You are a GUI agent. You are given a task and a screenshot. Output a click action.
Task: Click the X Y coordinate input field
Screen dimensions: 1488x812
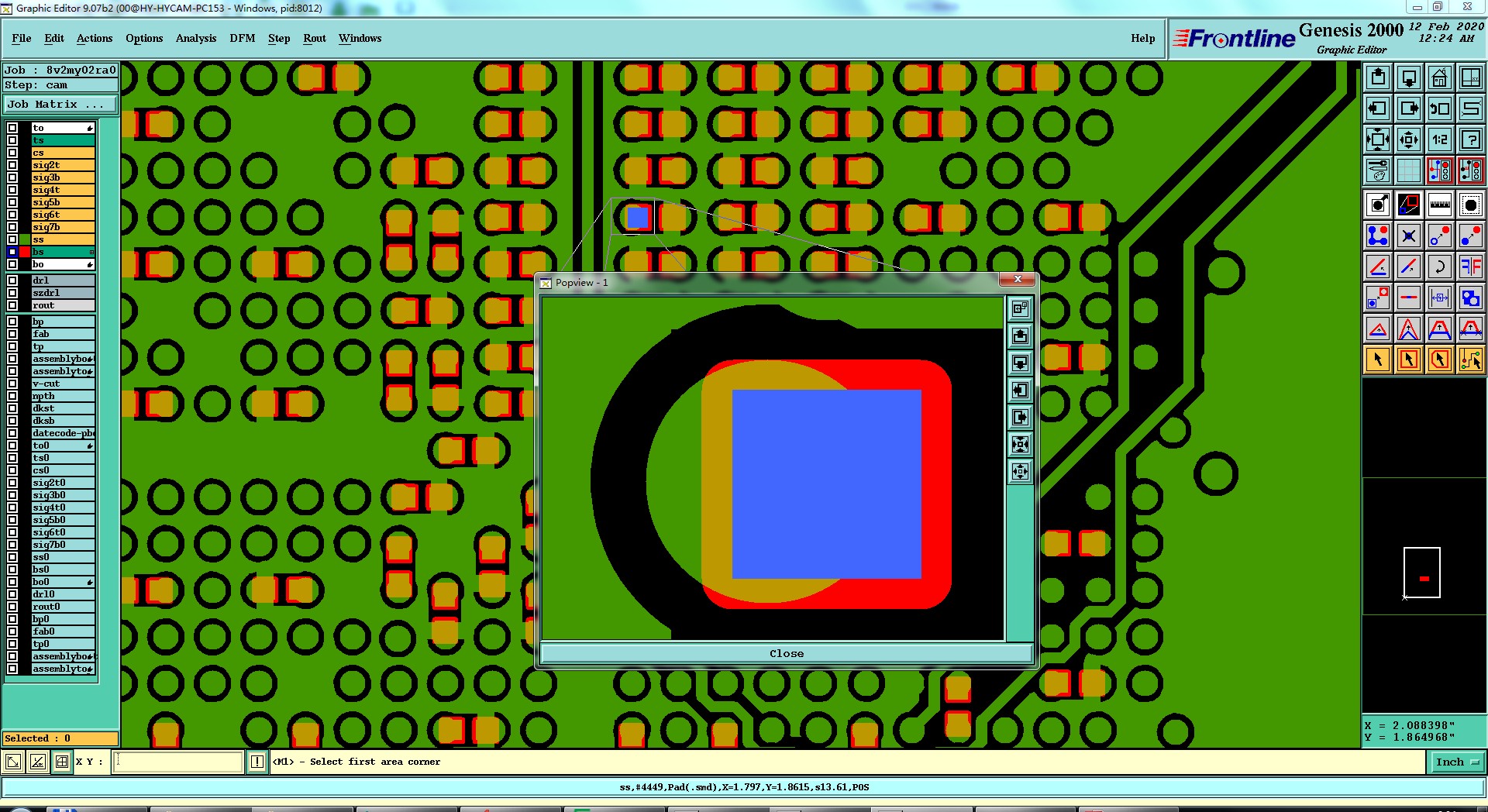(x=178, y=762)
